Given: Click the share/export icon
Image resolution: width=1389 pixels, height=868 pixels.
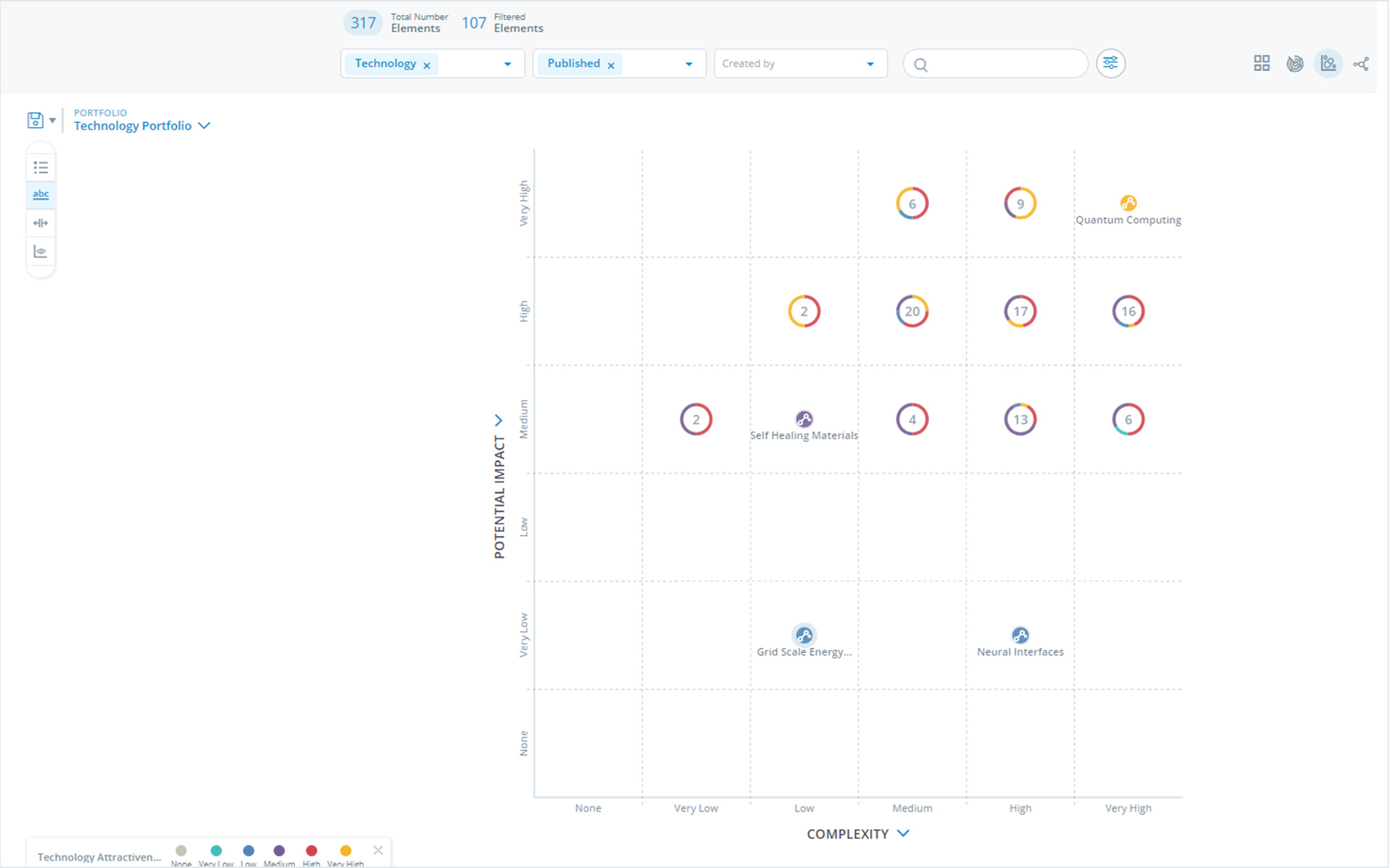Looking at the screenshot, I should [x=1362, y=63].
